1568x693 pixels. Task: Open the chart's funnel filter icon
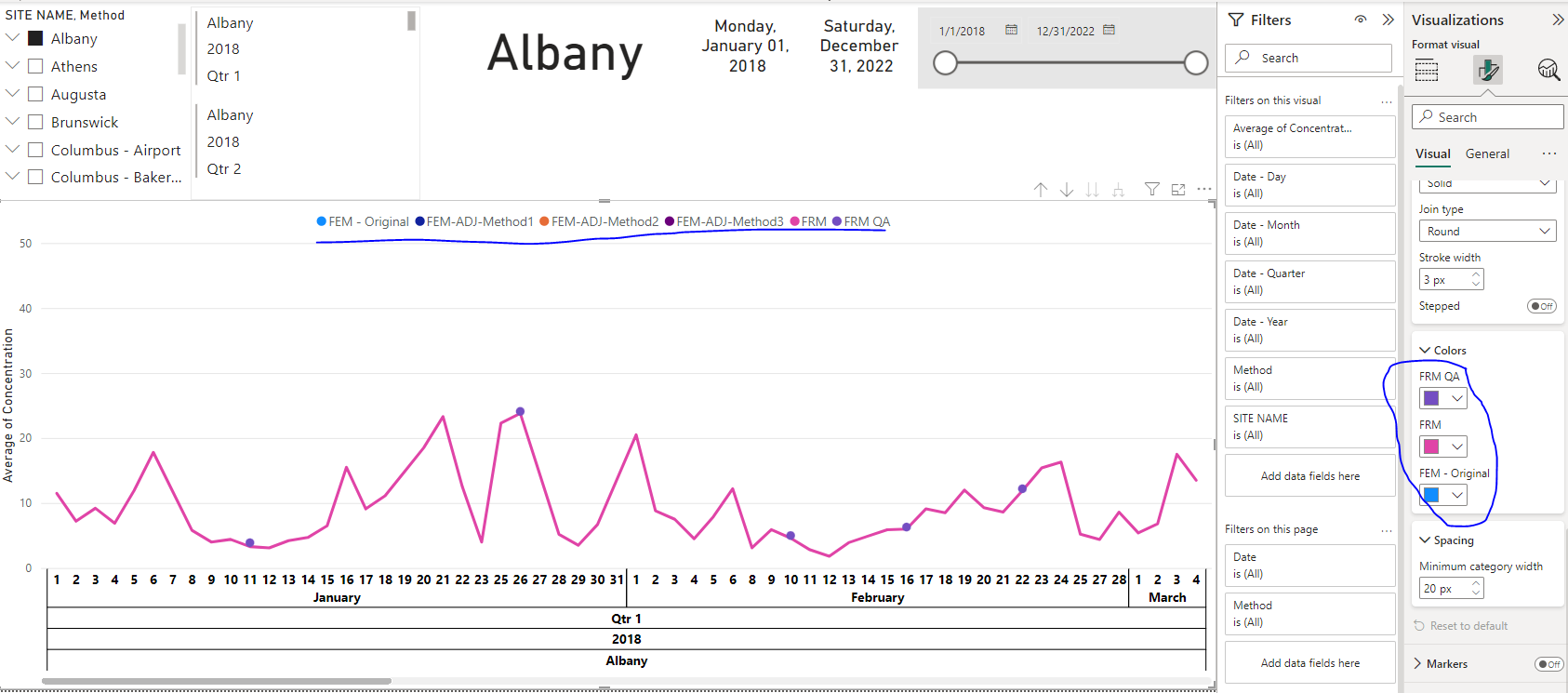coord(1152,189)
